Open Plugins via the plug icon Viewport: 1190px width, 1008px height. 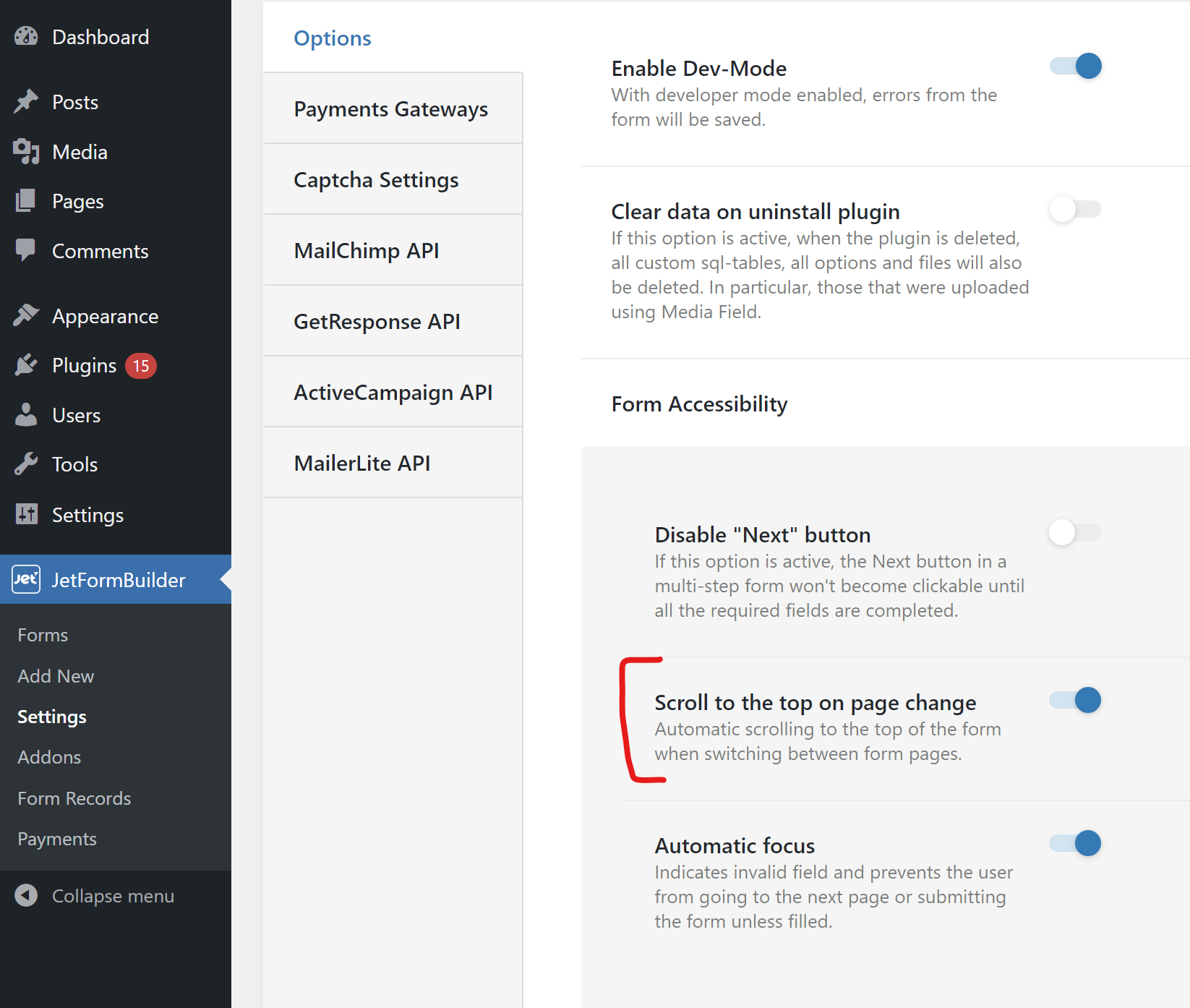tap(25, 365)
